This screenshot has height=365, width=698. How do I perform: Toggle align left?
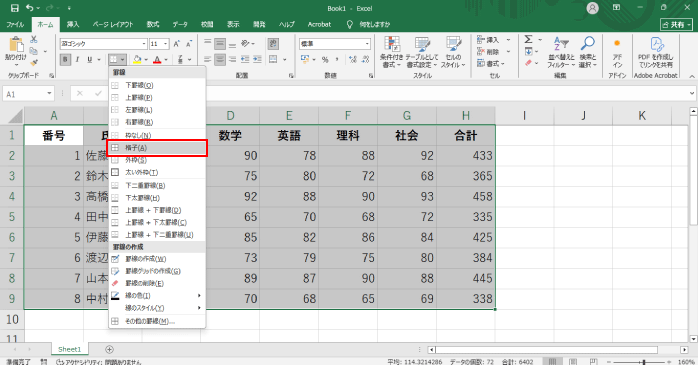tap(207, 59)
